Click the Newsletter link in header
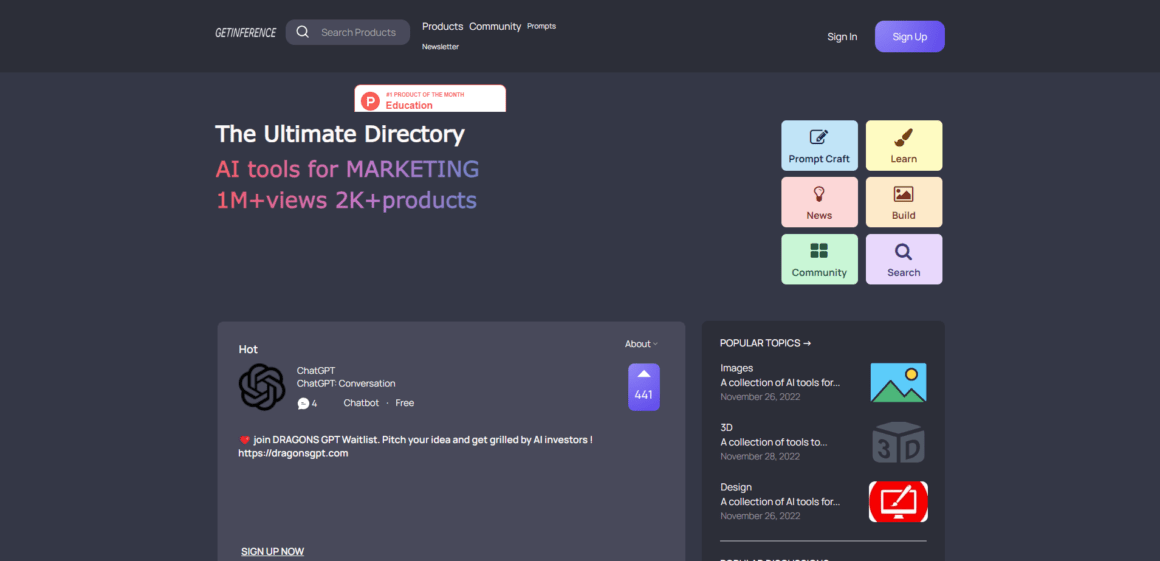The width and height of the screenshot is (1160, 561). tap(440, 47)
